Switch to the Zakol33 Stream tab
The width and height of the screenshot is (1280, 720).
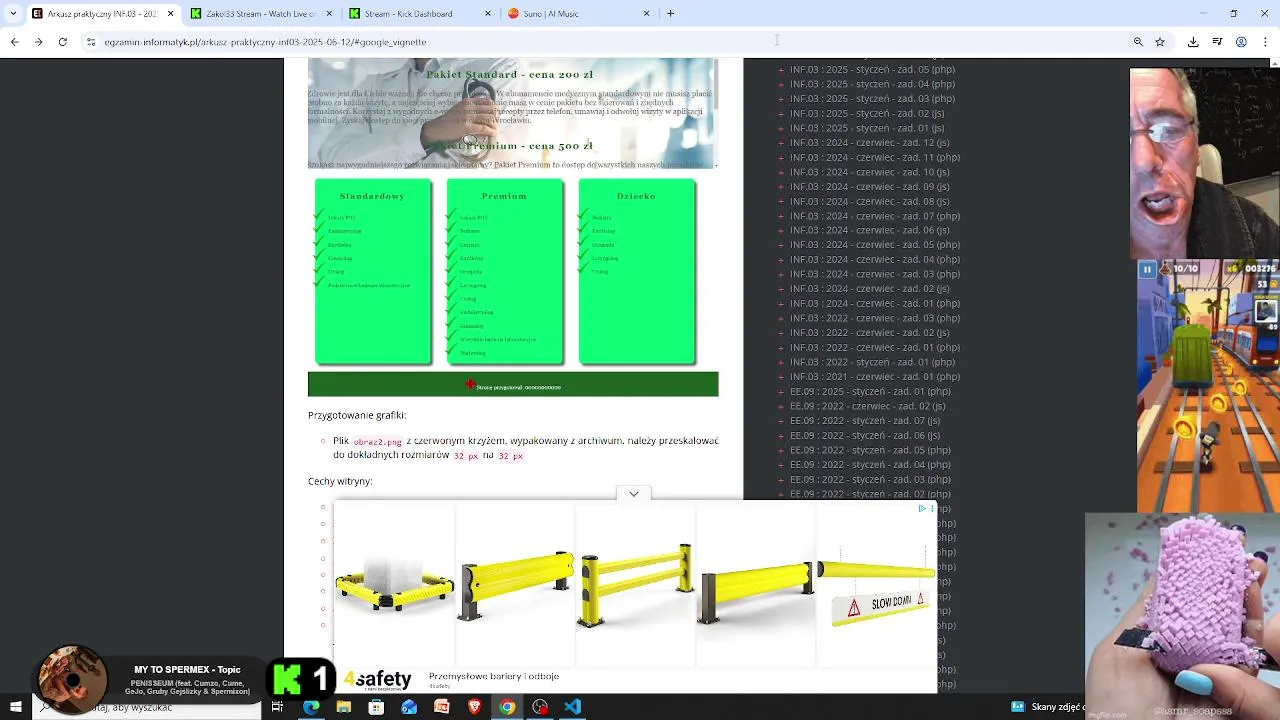coord(260,13)
